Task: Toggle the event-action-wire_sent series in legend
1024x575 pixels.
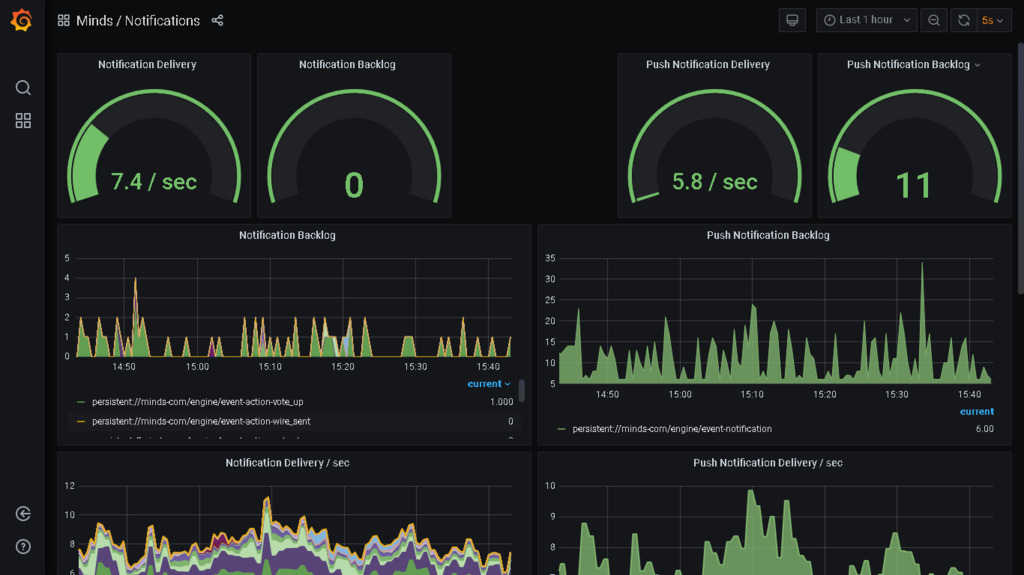Action: [x=201, y=422]
